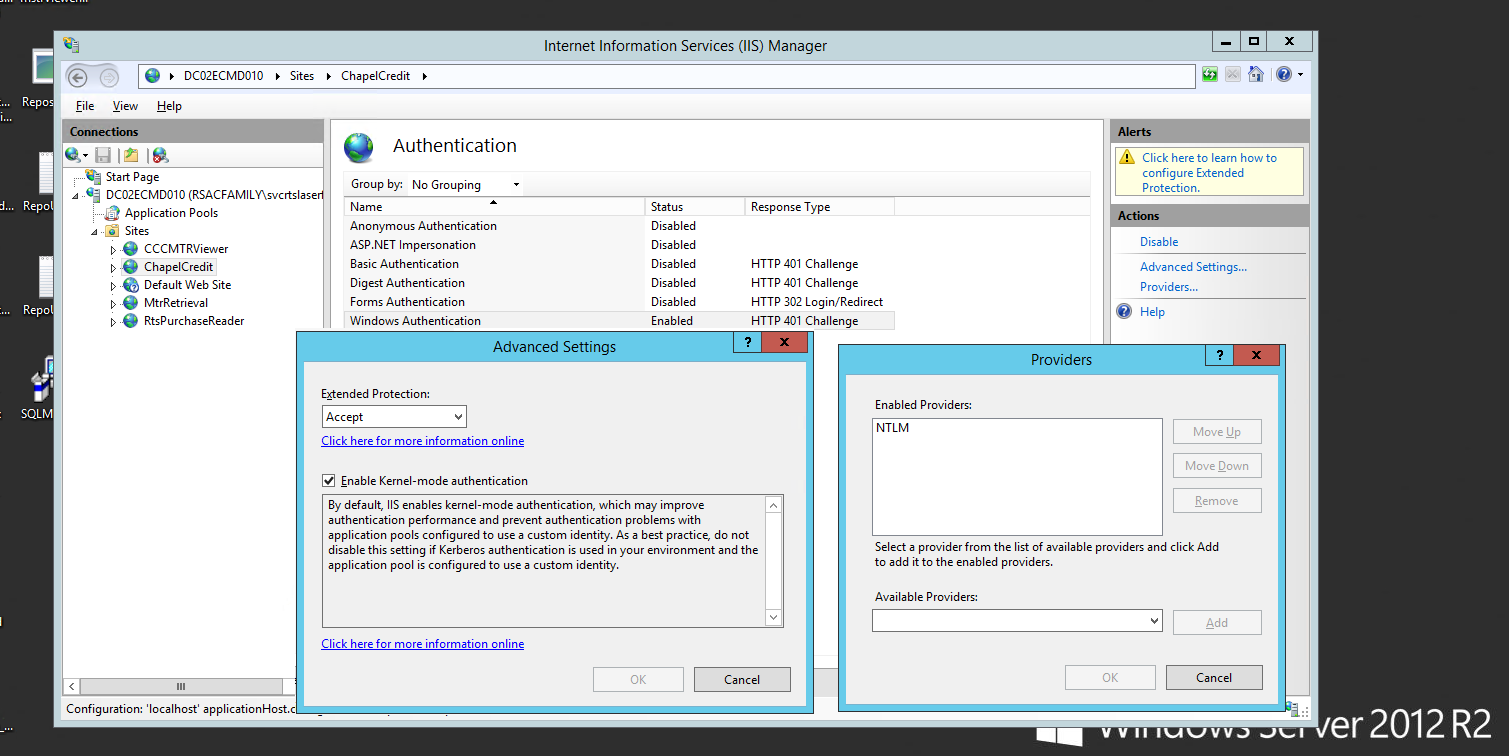Click the Stop icon beside Refresh
The width and height of the screenshot is (1509, 756).
click(1233, 74)
